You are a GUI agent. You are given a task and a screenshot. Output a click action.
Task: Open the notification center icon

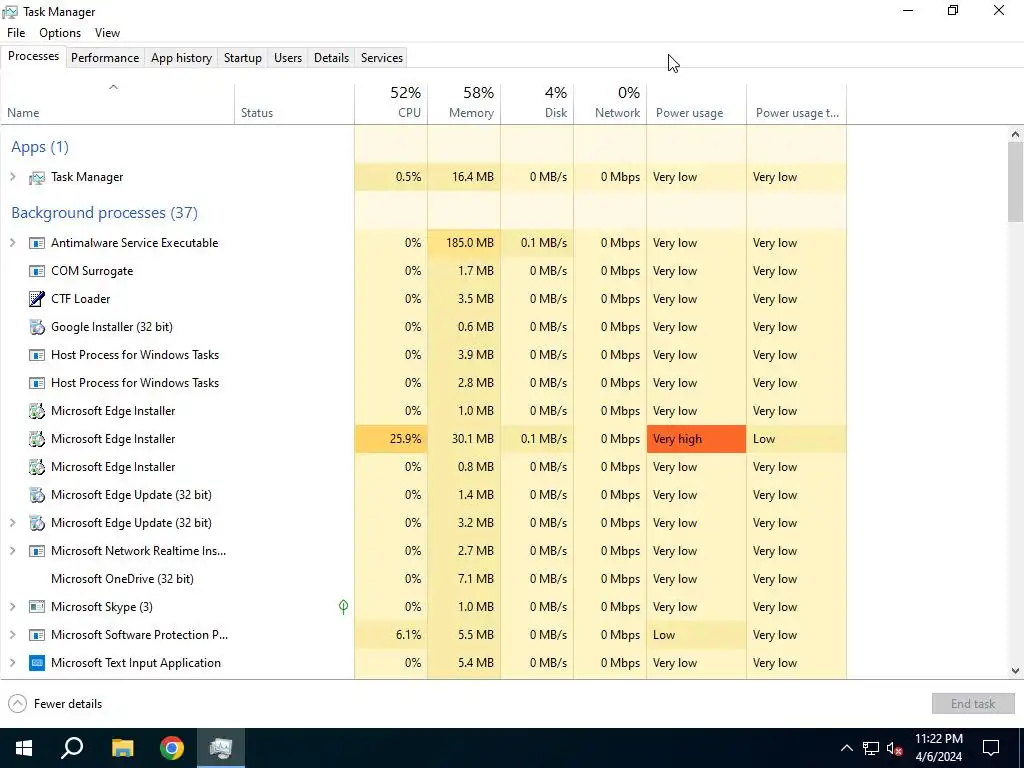click(x=991, y=748)
